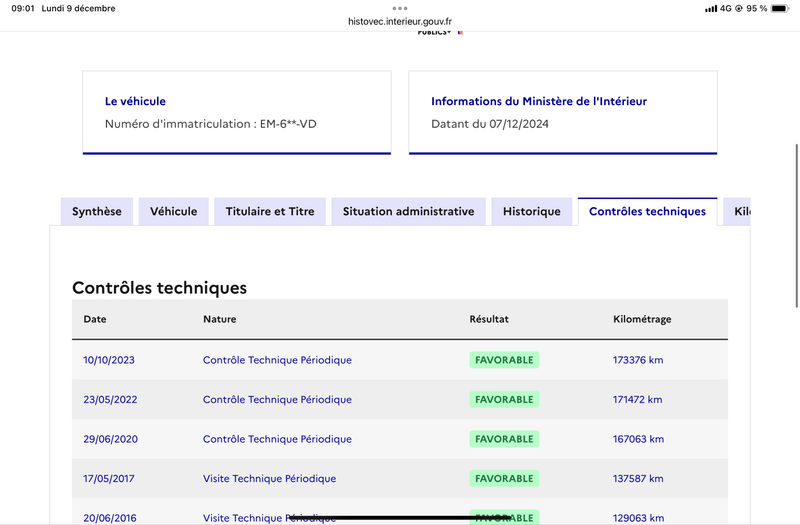Click FAVORABLE badge in the 29/06/2020 row
Image resolution: width=800 pixels, height=525 pixels.
coord(504,439)
